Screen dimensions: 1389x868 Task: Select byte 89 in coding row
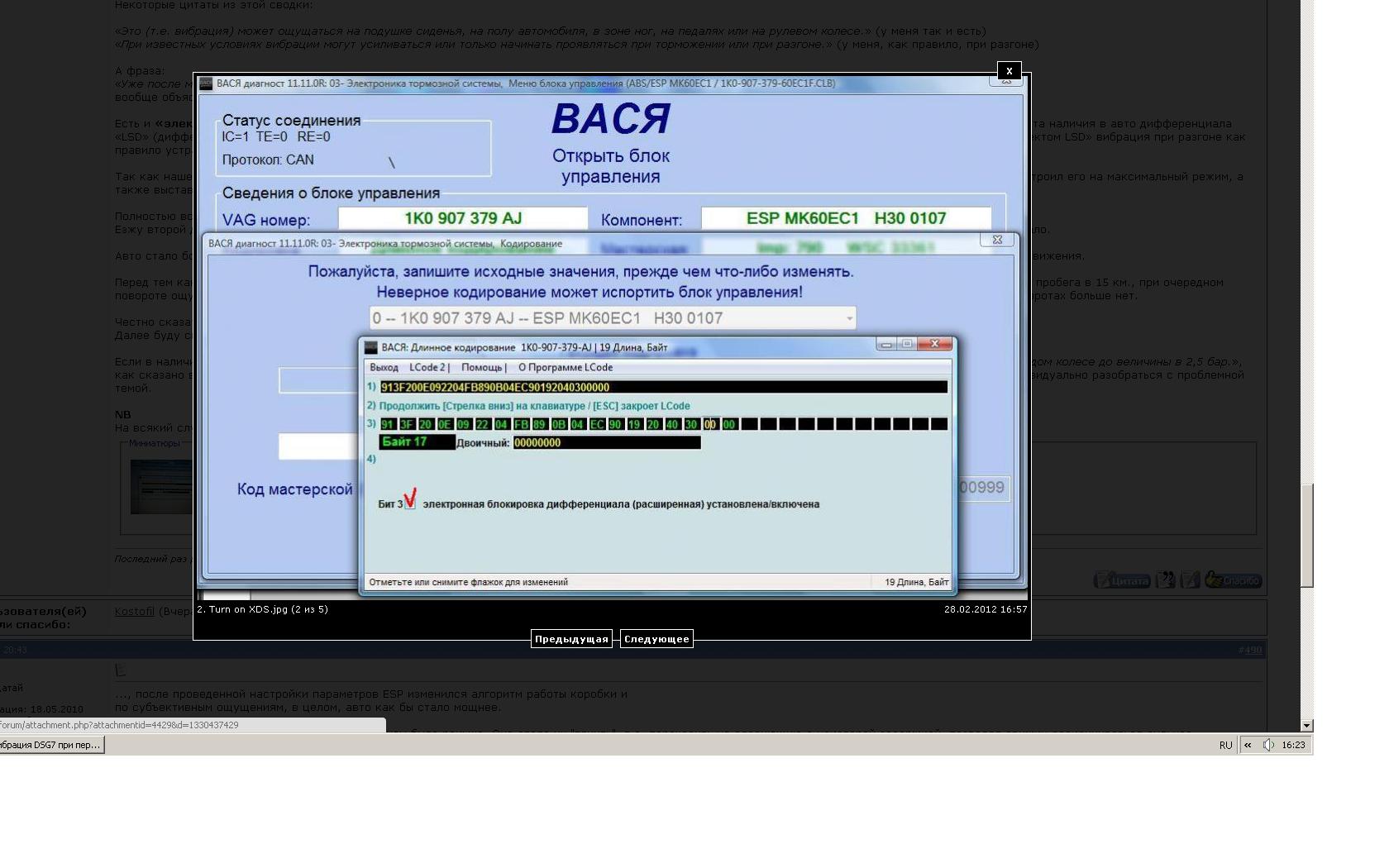[539, 424]
